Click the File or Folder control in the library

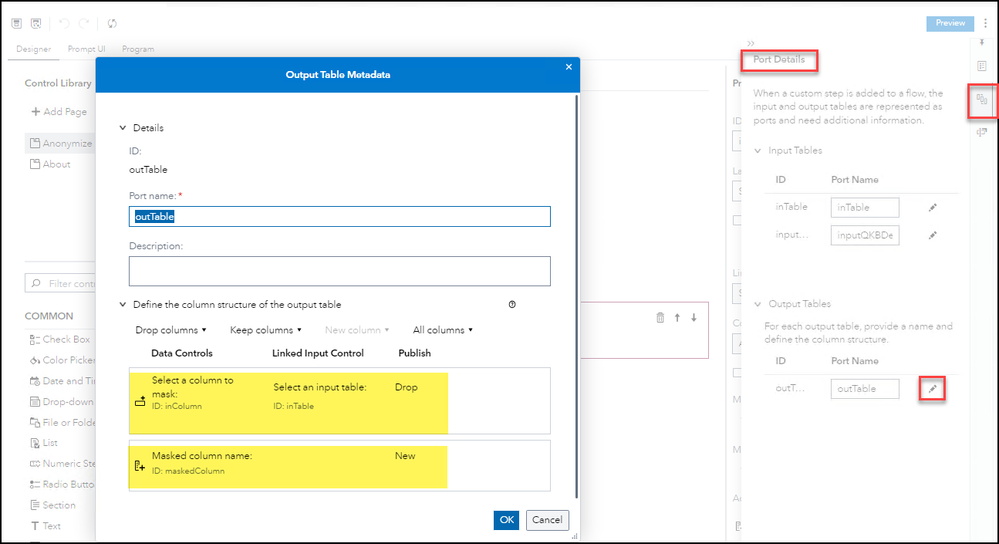click(x=62, y=422)
